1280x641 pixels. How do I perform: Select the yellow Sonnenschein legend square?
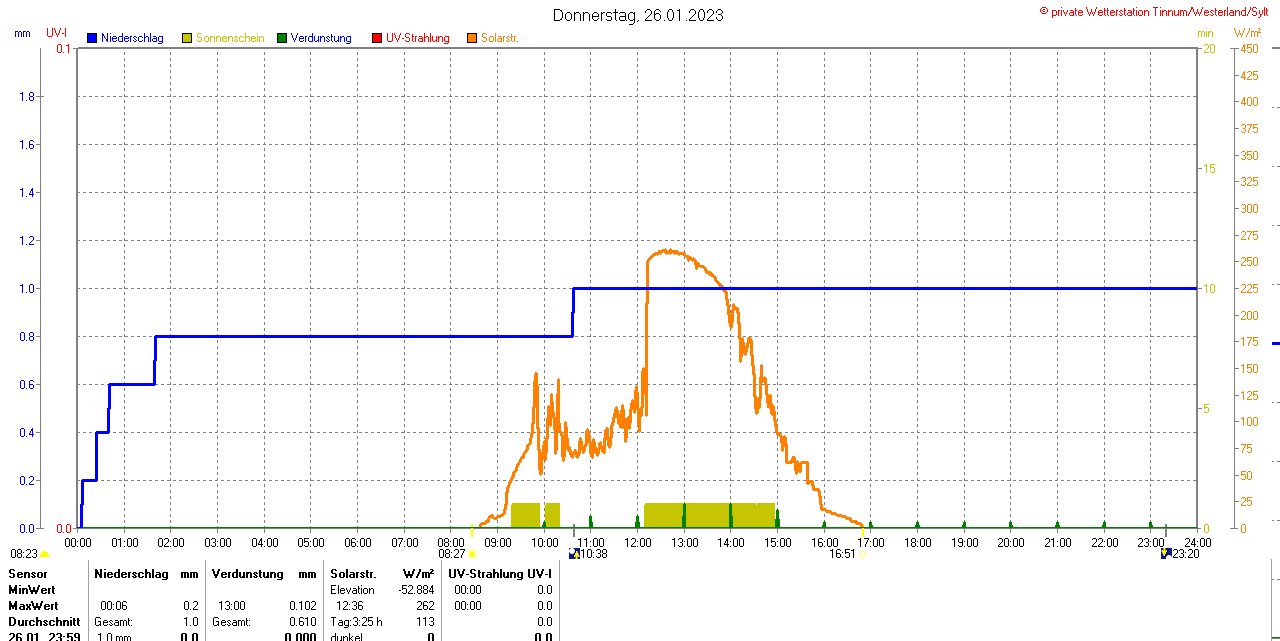pos(187,38)
